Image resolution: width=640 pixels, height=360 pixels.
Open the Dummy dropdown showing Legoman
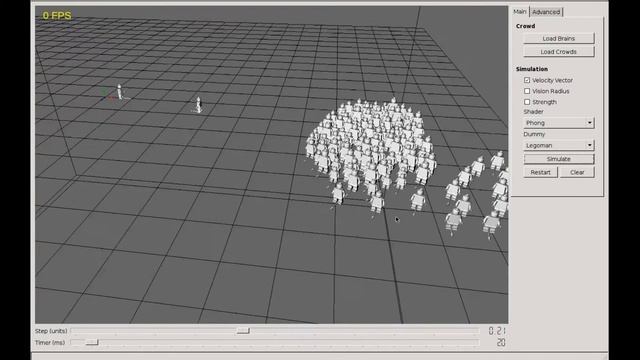(x=558, y=145)
